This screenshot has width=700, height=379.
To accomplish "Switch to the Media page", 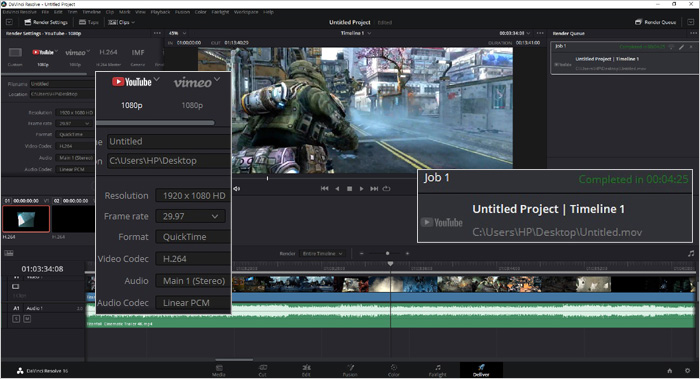I will point(219,370).
